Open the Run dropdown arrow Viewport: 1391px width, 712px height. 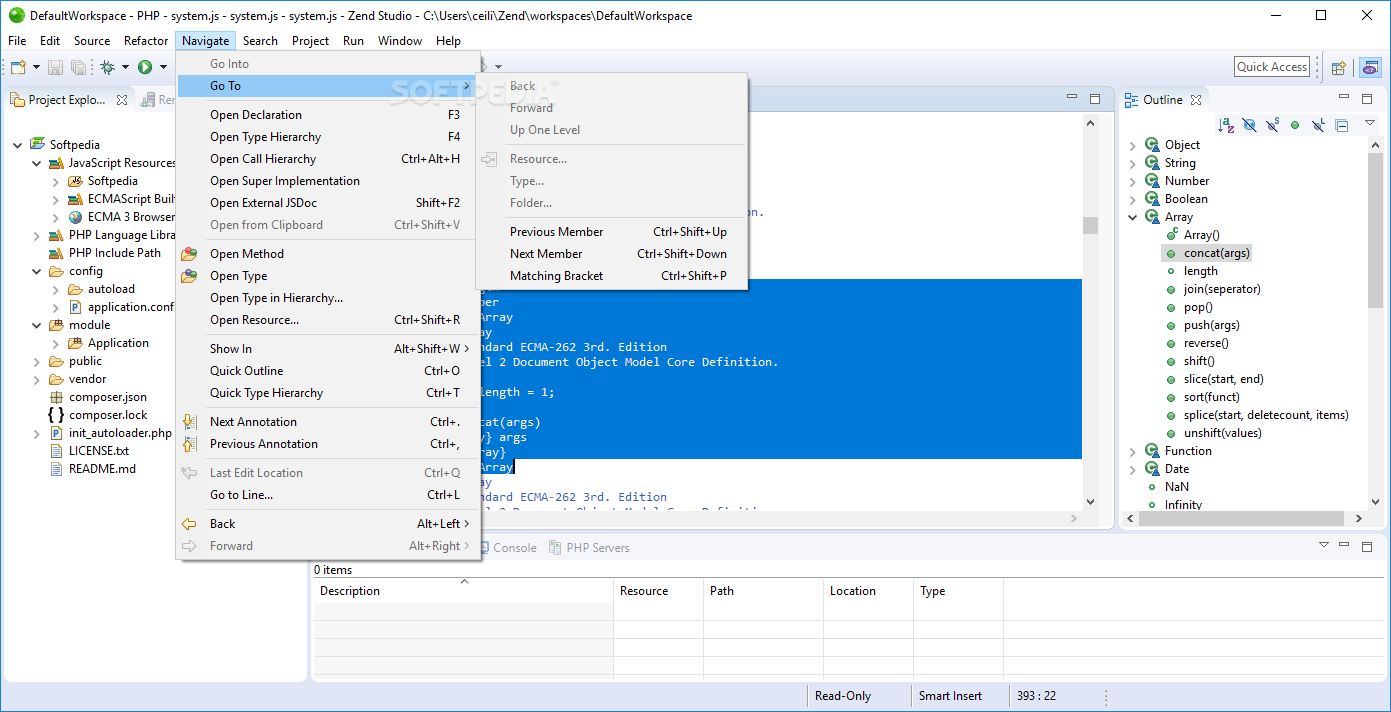(163, 67)
